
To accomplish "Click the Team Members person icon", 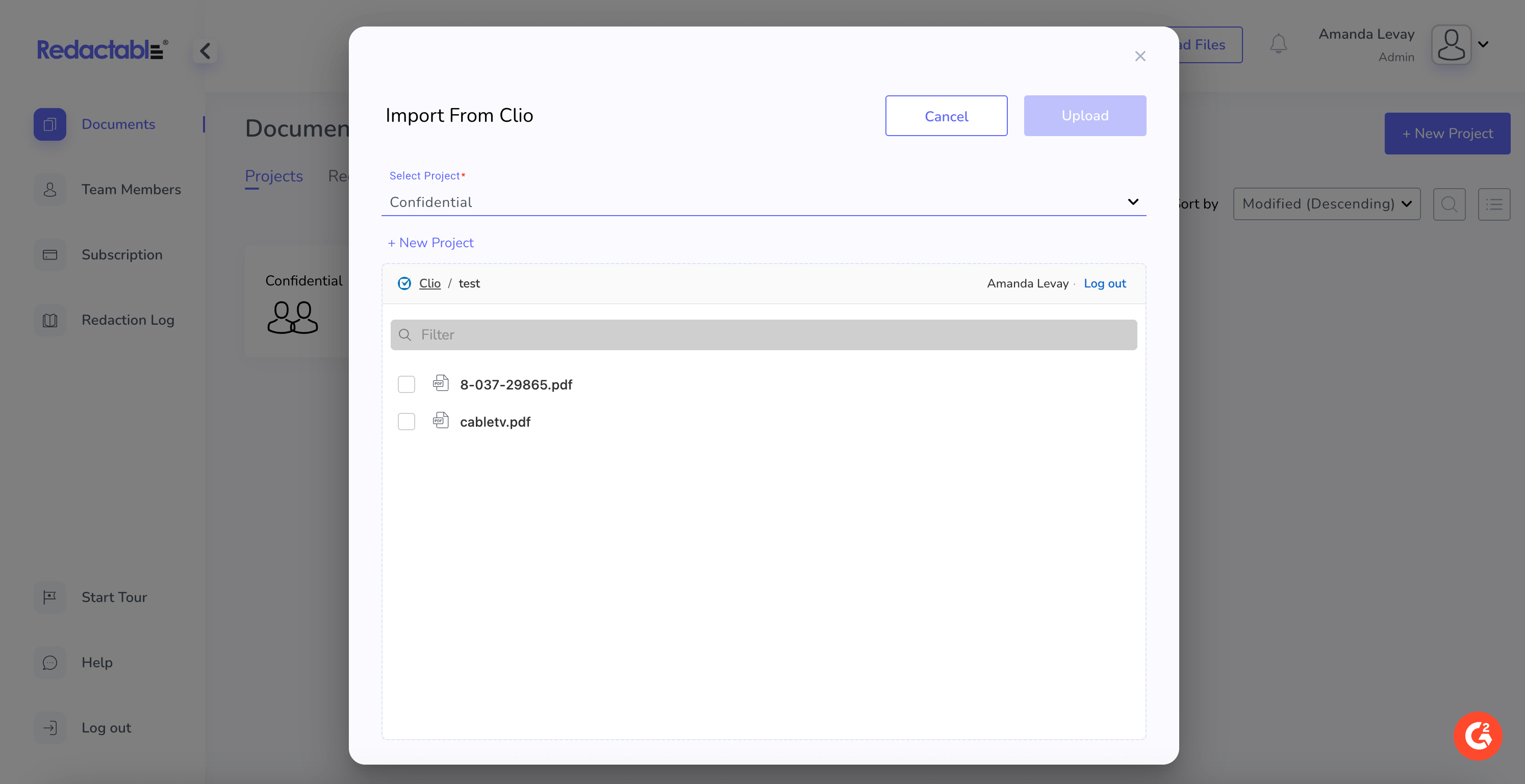I will pyautogui.click(x=50, y=189).
